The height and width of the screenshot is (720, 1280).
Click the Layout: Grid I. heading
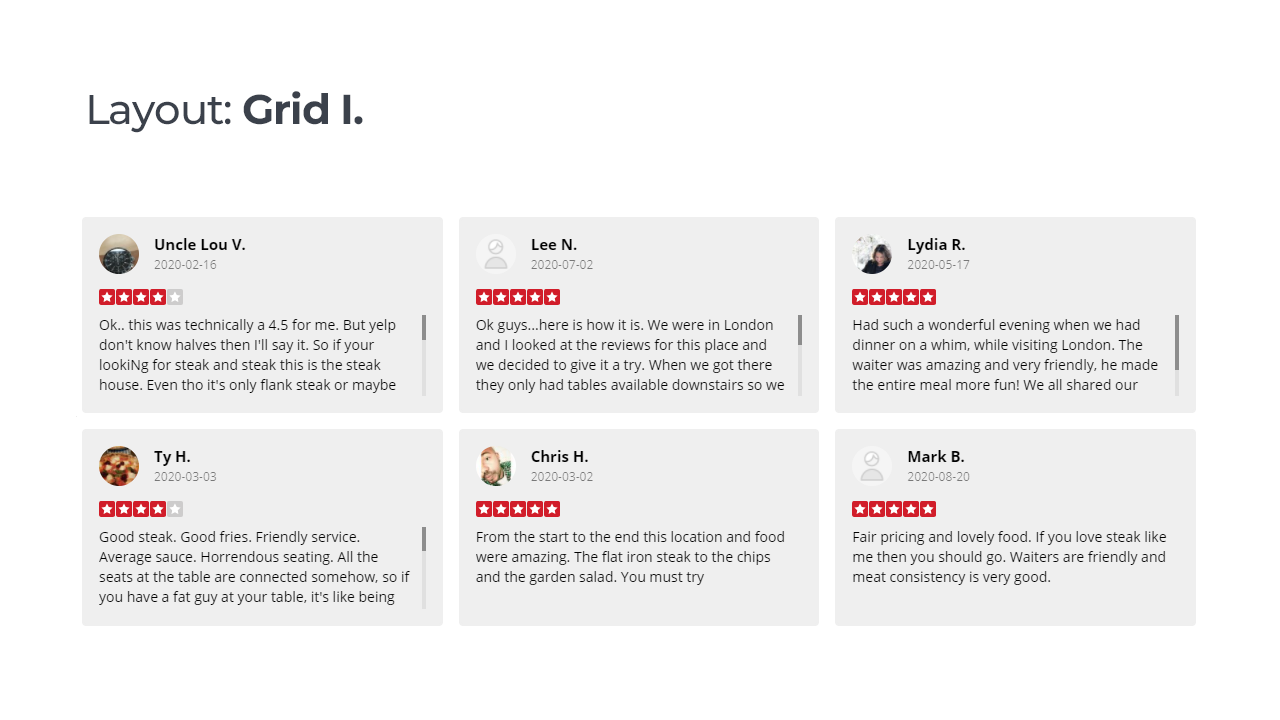pyautogui.click(x=225, y=109)
